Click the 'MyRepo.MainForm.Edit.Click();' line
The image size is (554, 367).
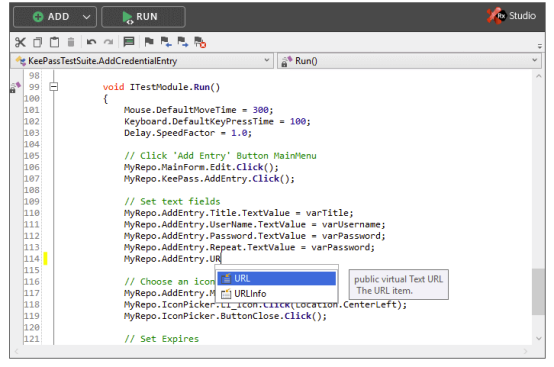(201, 167)
